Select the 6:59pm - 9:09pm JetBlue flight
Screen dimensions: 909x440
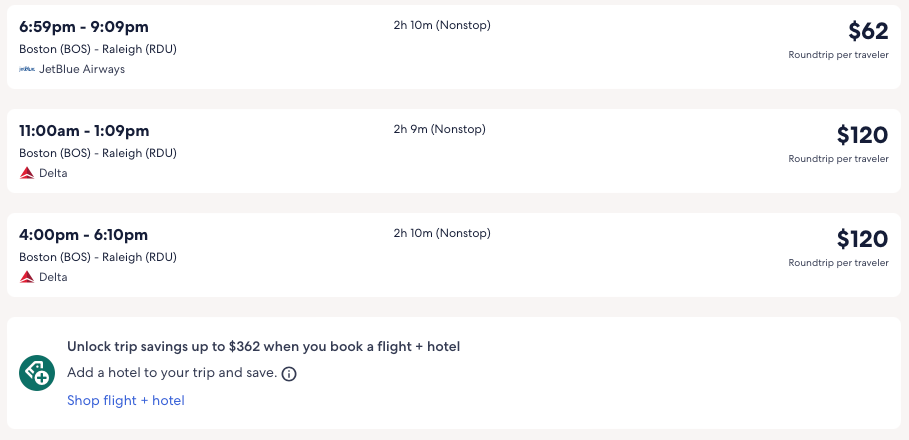pyautogui.click(x=84, y=26)
